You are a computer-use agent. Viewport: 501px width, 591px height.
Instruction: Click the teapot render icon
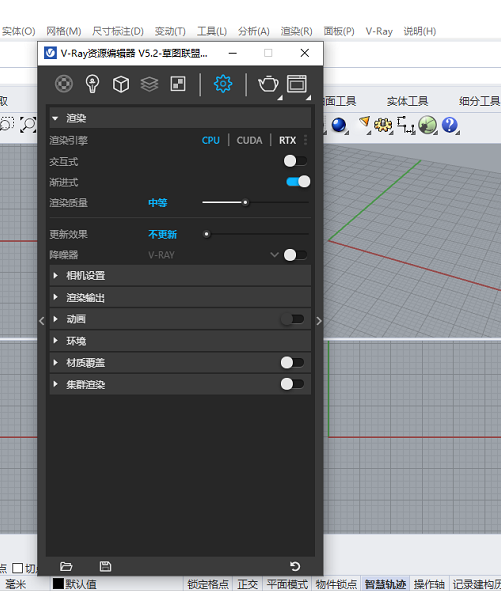point(268,84)
